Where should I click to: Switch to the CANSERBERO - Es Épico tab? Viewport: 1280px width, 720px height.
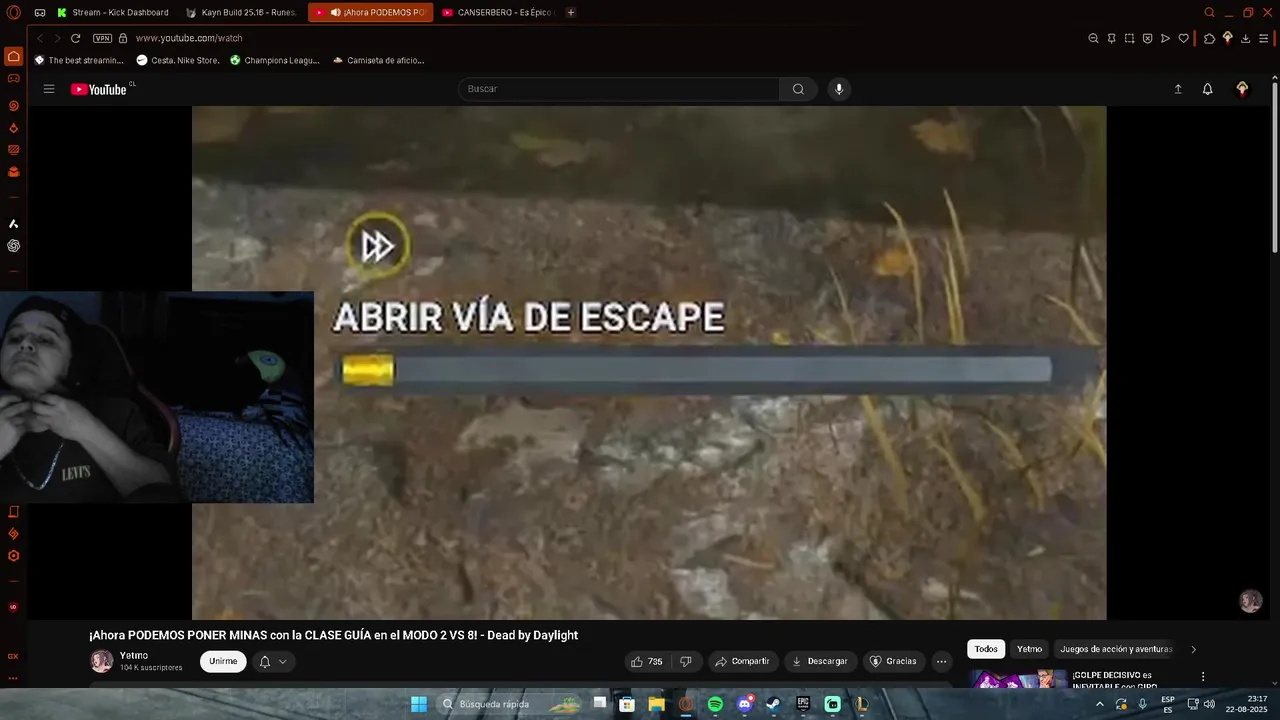498,12
